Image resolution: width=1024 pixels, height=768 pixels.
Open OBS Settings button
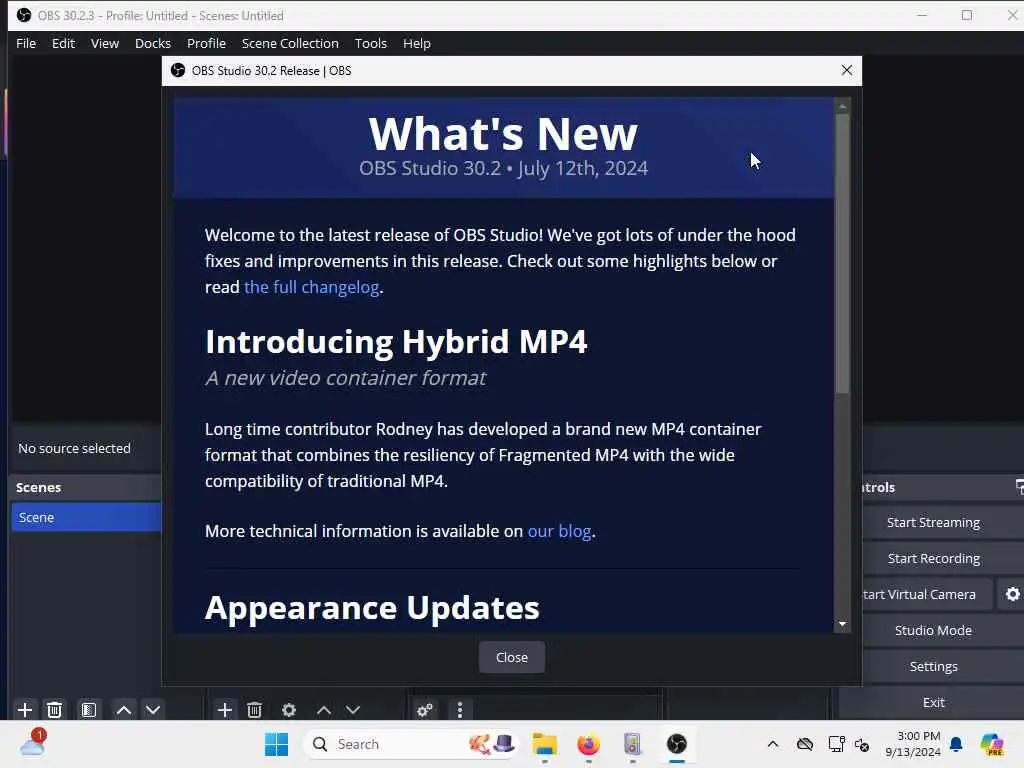click(933, 666)
